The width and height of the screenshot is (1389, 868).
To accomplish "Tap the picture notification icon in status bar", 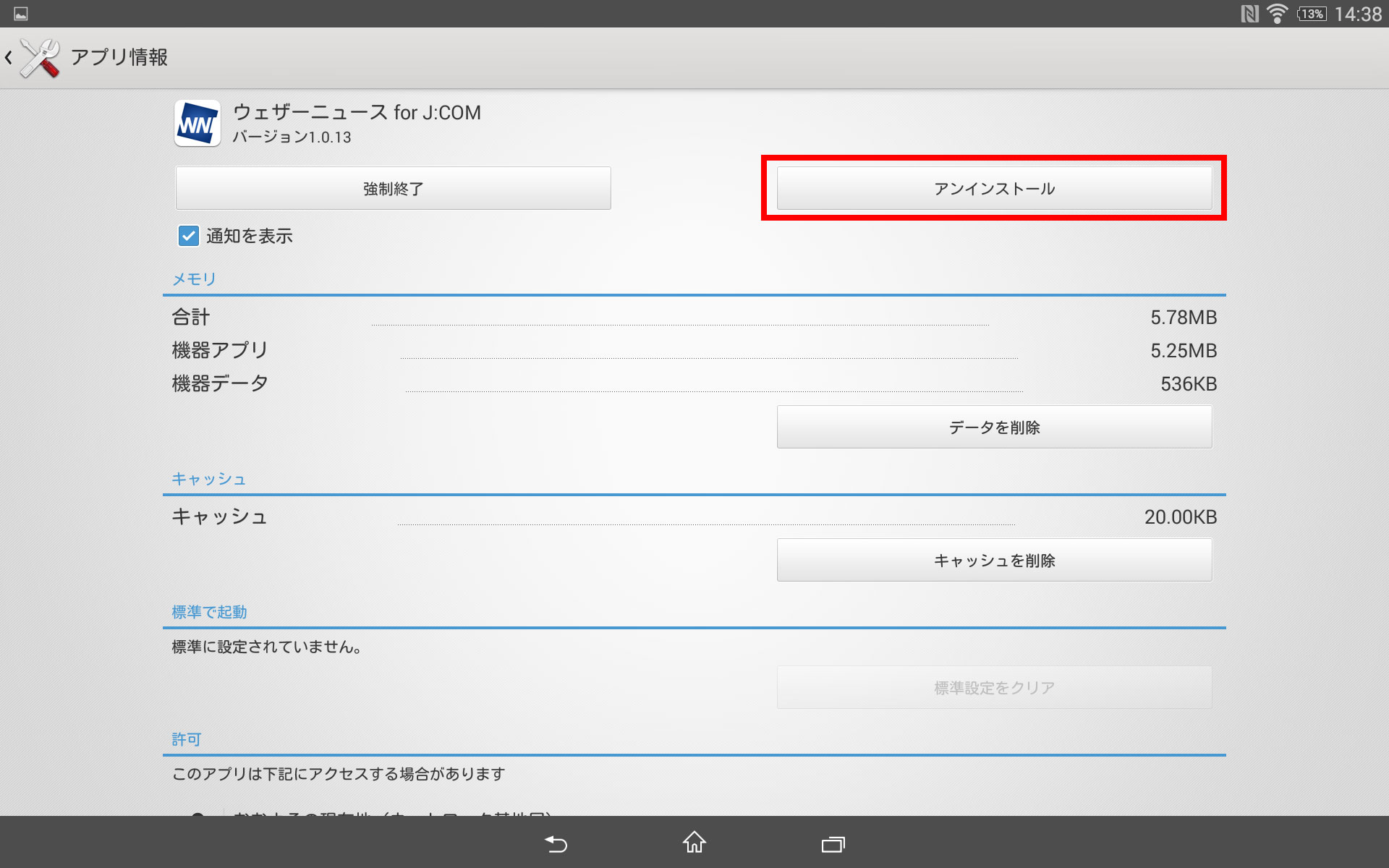I will [x=21, y=14].
